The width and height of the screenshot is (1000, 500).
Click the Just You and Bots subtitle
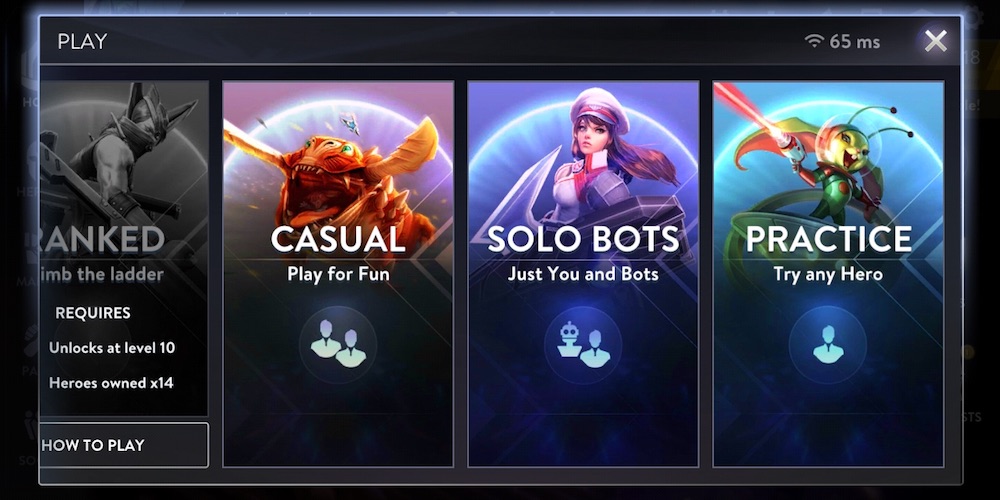click(x=583, y=274)
